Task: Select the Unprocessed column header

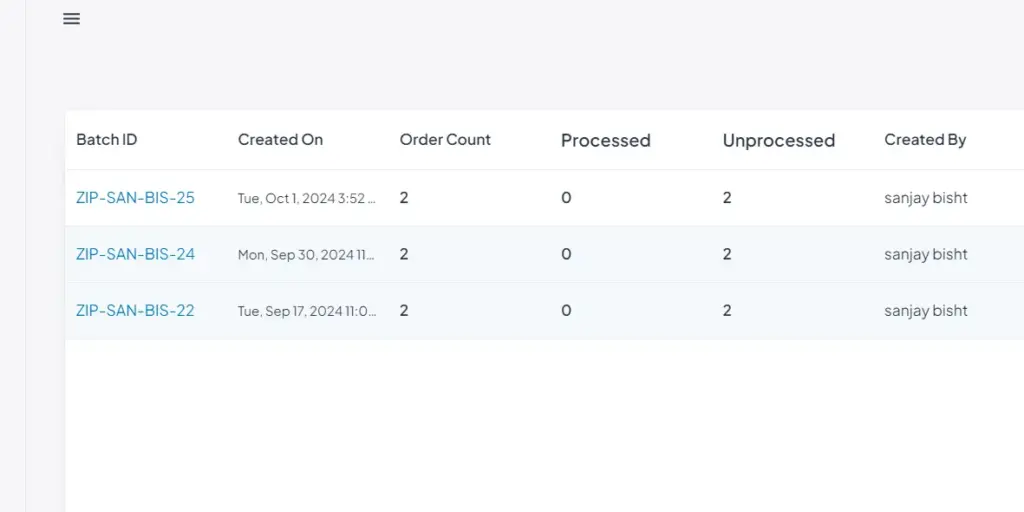Action: click(778, 141)
